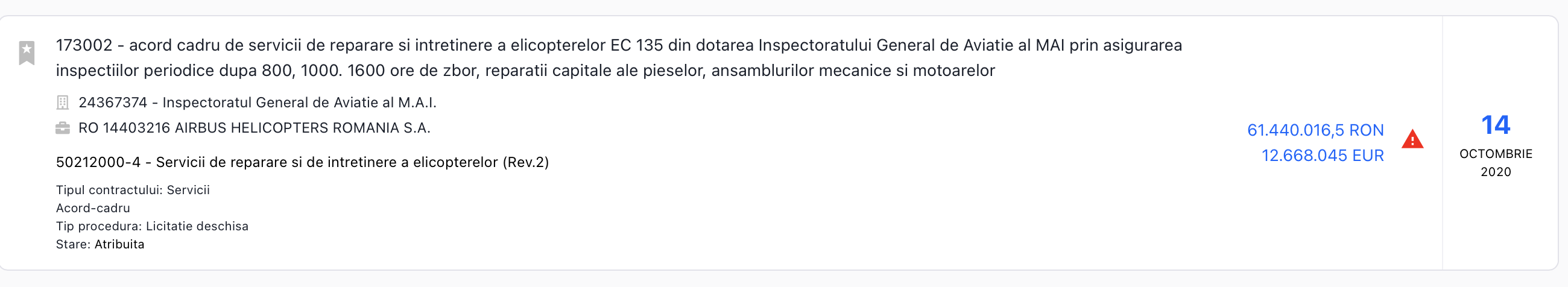Viewport: 1568px width, 287px height.
Task: Click the "Tipul contractului: Servicii" line
Action: coord(133,191)
